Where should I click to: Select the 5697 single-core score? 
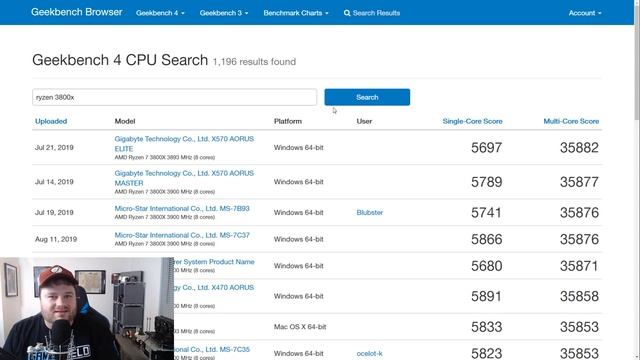[x=487, y=147]
